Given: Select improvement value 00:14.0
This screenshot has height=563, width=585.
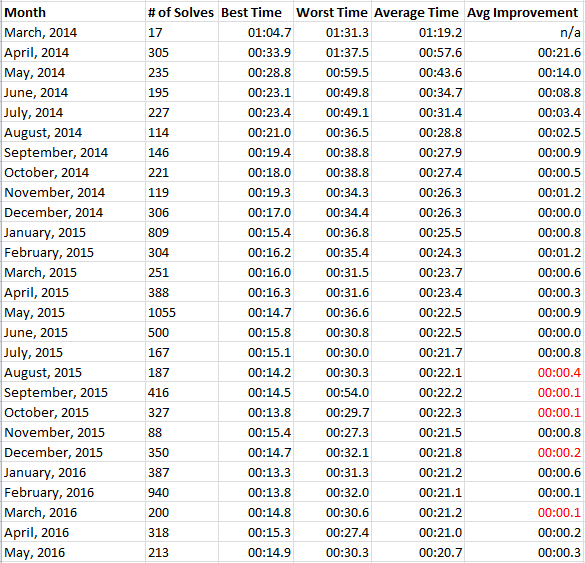Looking at the screenshot, I should pyautogui.click(x=524, y=72).
